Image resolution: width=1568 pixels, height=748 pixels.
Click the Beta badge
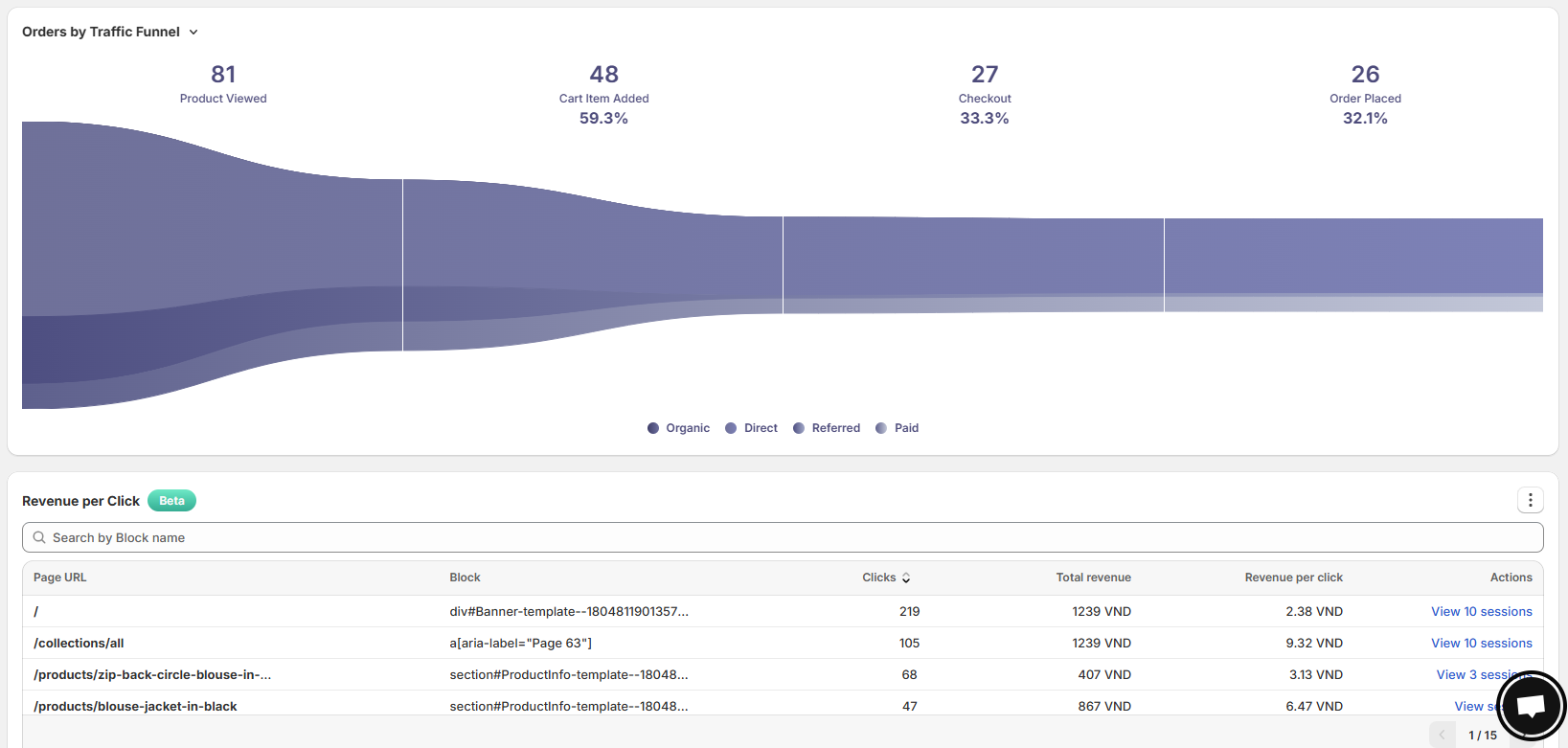171,501
